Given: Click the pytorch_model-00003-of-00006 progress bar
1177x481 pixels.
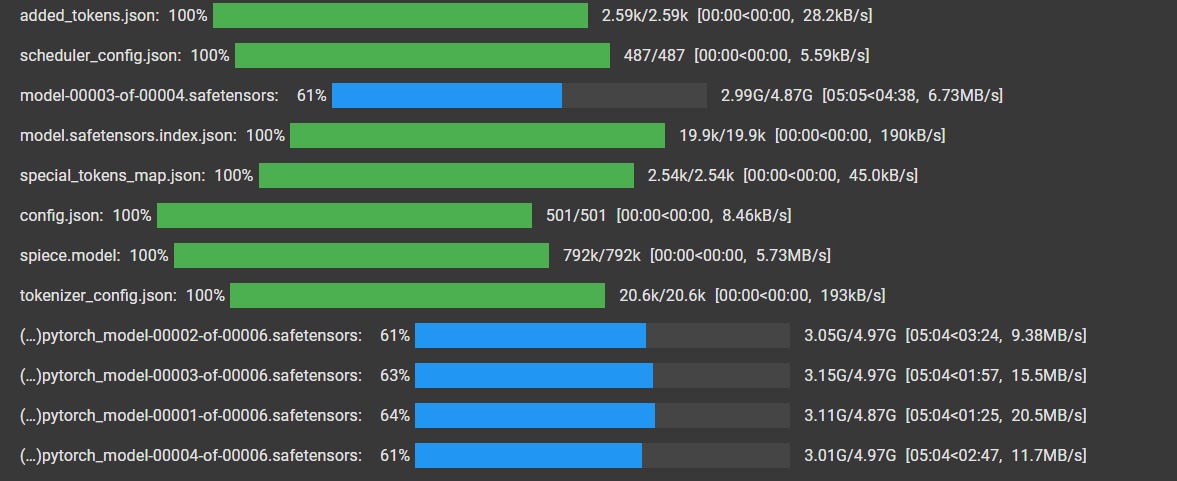Looking at the screenshot, I should pyautogui.click(x=602, y=375).
